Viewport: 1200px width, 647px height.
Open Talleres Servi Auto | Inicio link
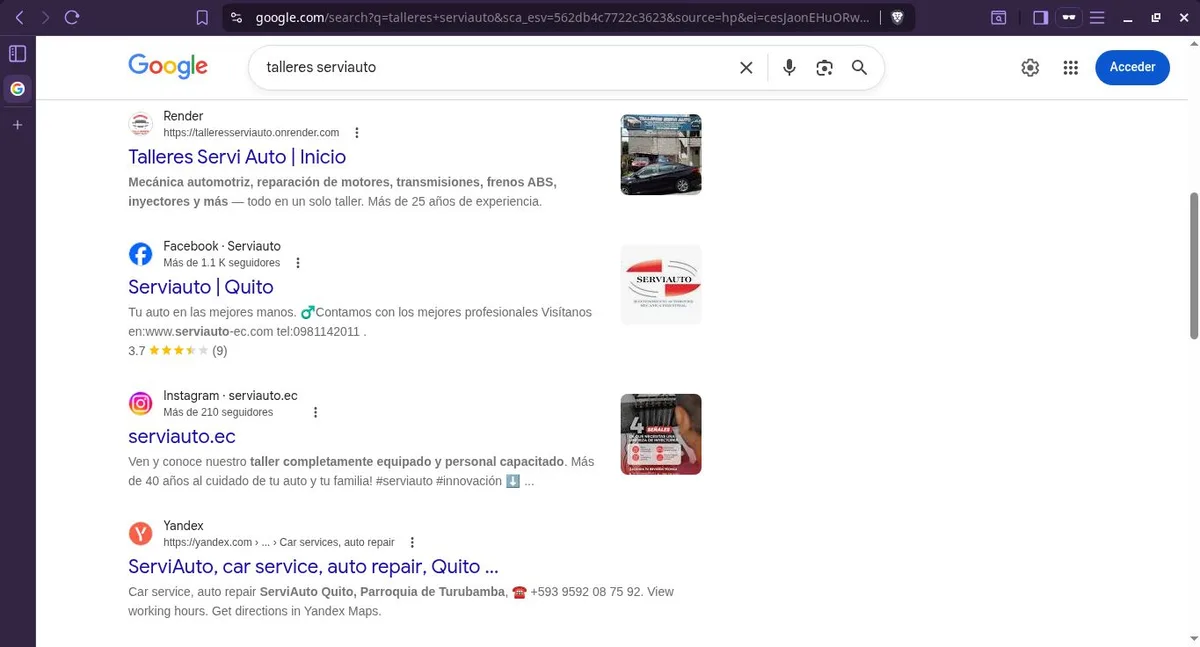237,157
